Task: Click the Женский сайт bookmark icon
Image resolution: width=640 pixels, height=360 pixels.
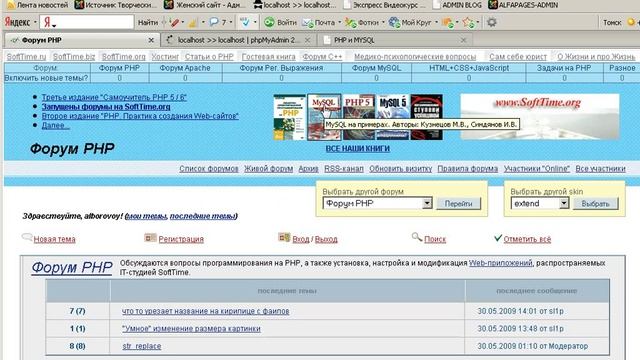Action: (169, 5)
